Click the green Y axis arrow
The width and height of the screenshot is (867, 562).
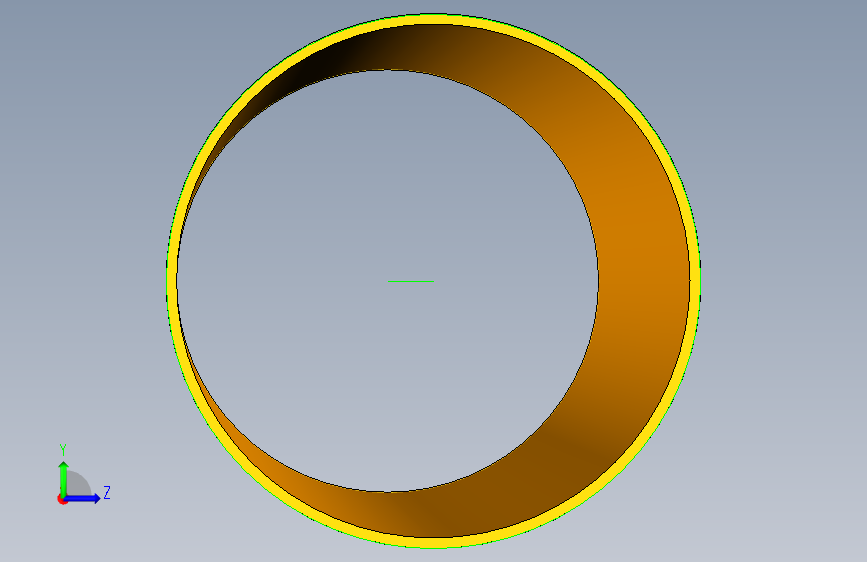[64, 478]
